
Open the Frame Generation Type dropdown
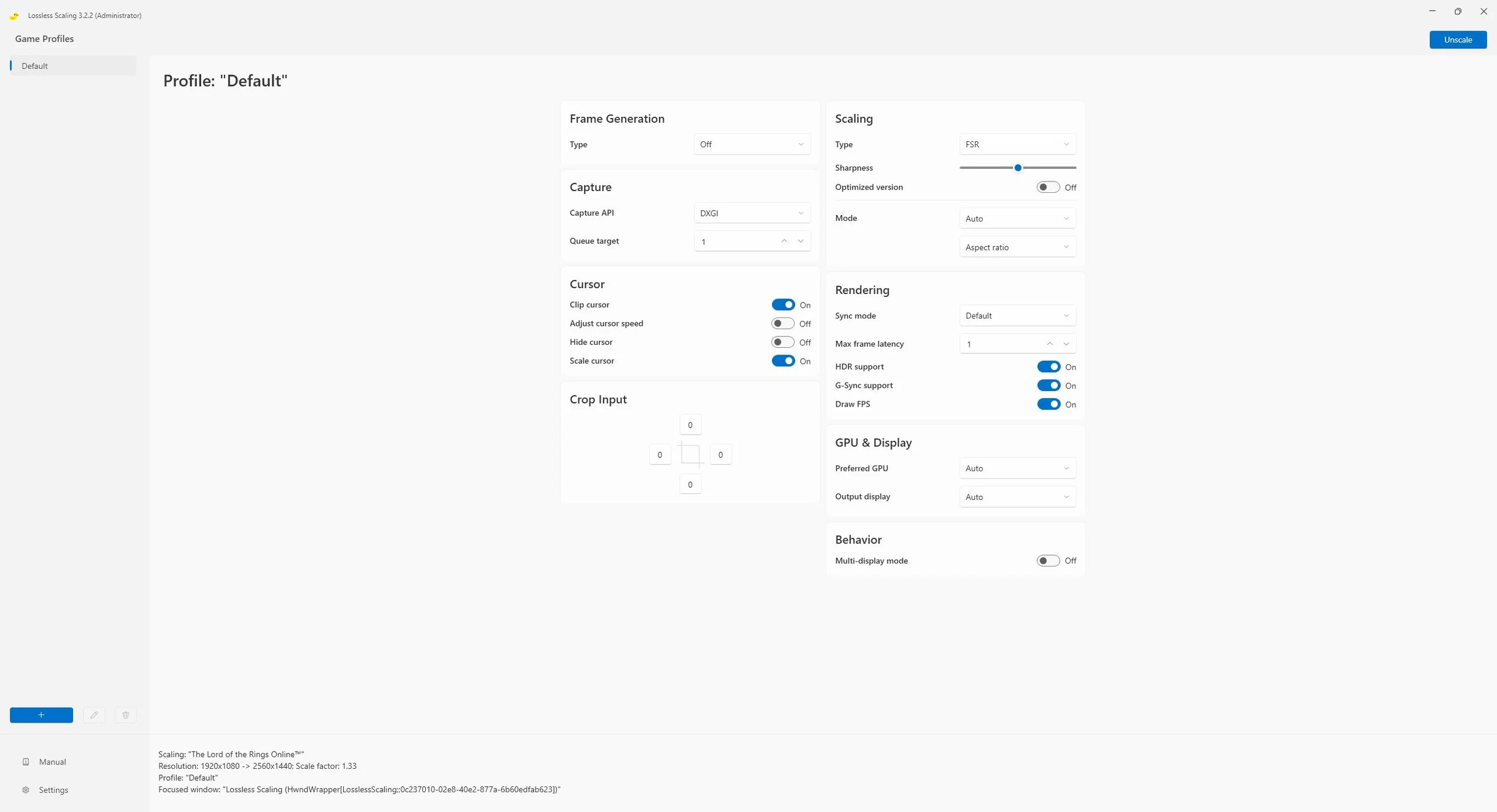(x=751, y=144)
